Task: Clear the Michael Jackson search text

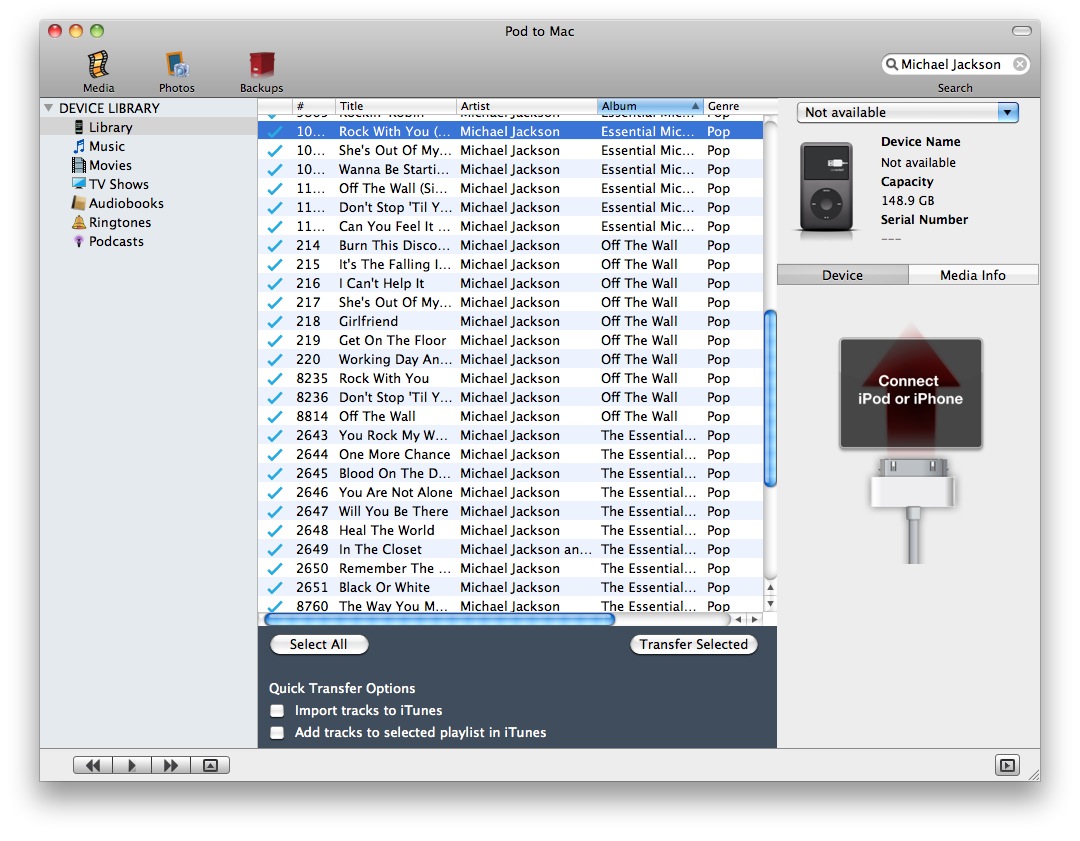Action: (x=1019, y=64)
